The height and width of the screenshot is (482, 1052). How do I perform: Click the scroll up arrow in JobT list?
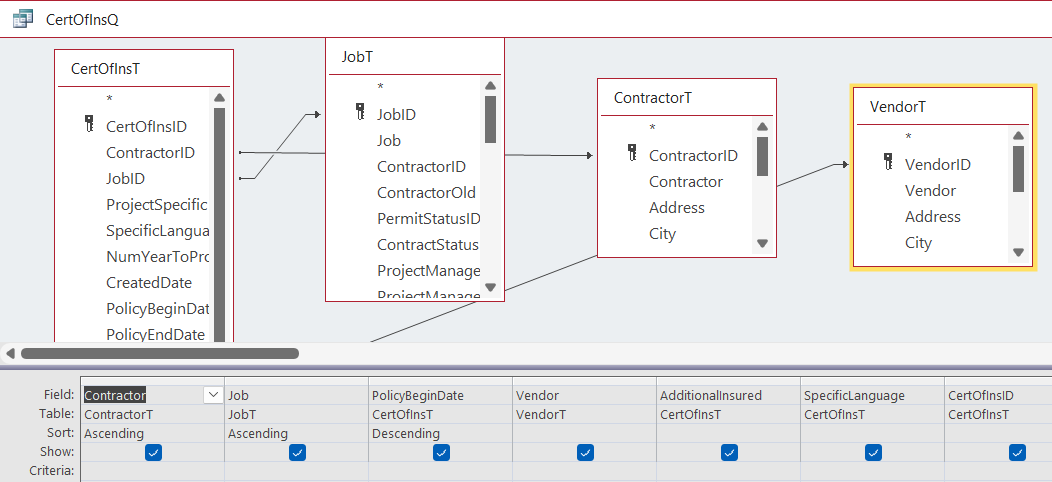pyautogui.click(x=490, y=85)
